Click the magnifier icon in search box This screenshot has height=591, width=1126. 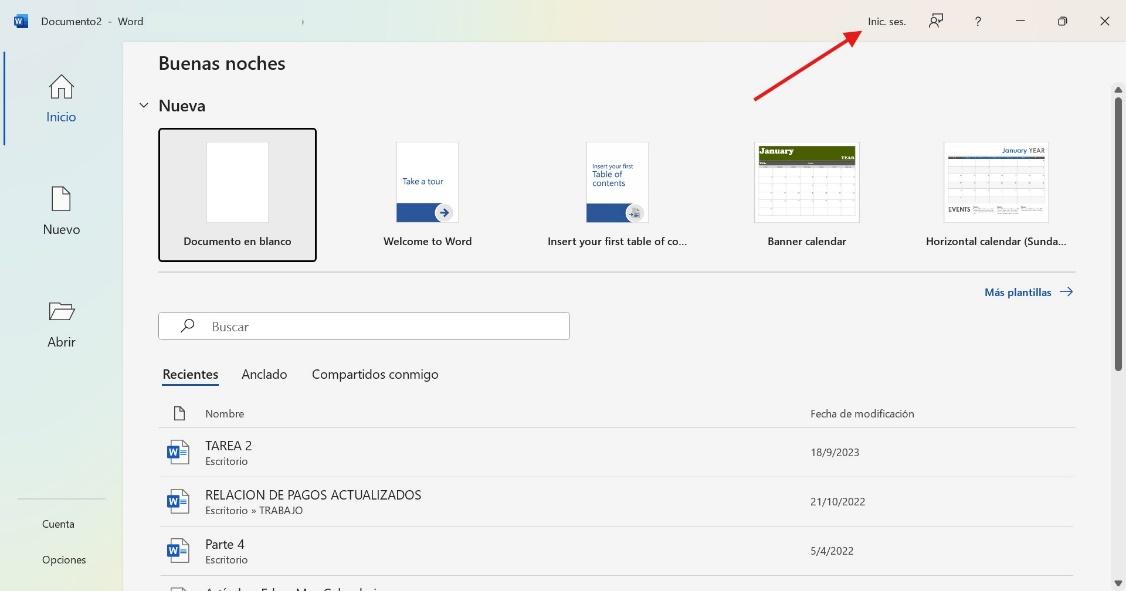[x=187, y=326]
